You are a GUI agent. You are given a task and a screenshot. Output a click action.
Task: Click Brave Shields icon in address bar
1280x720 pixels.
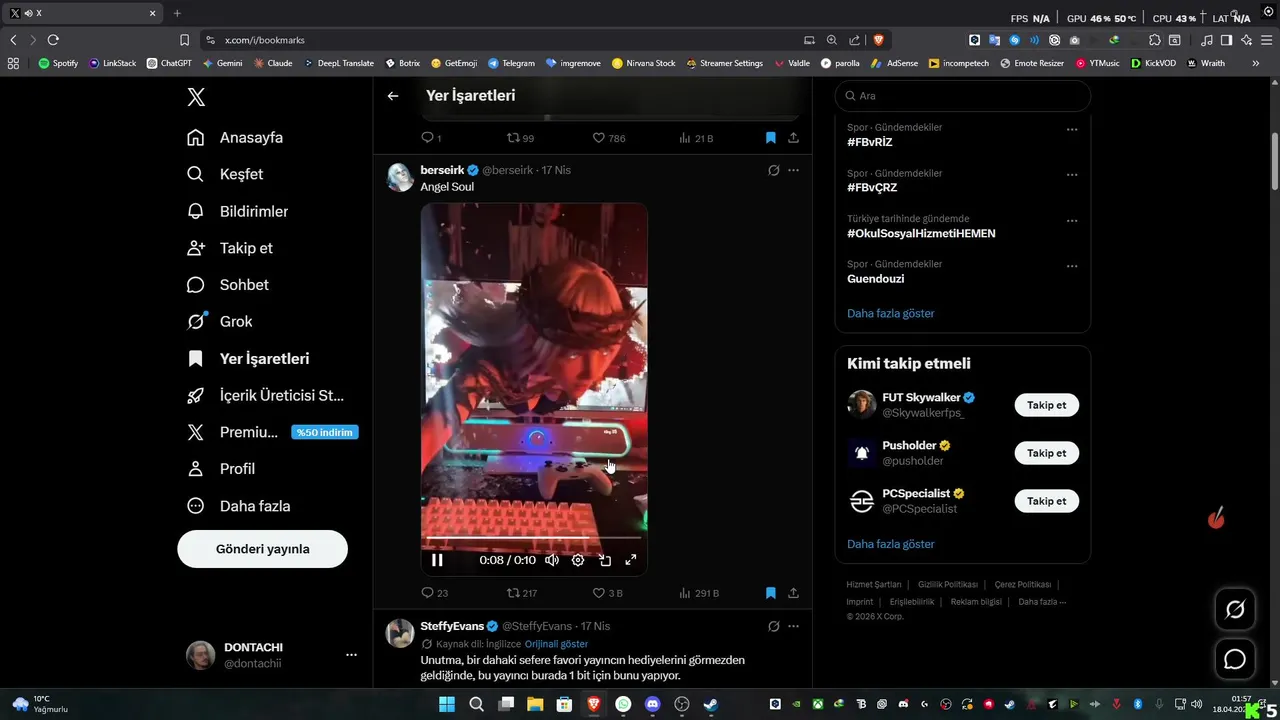(x=878, y=40)
